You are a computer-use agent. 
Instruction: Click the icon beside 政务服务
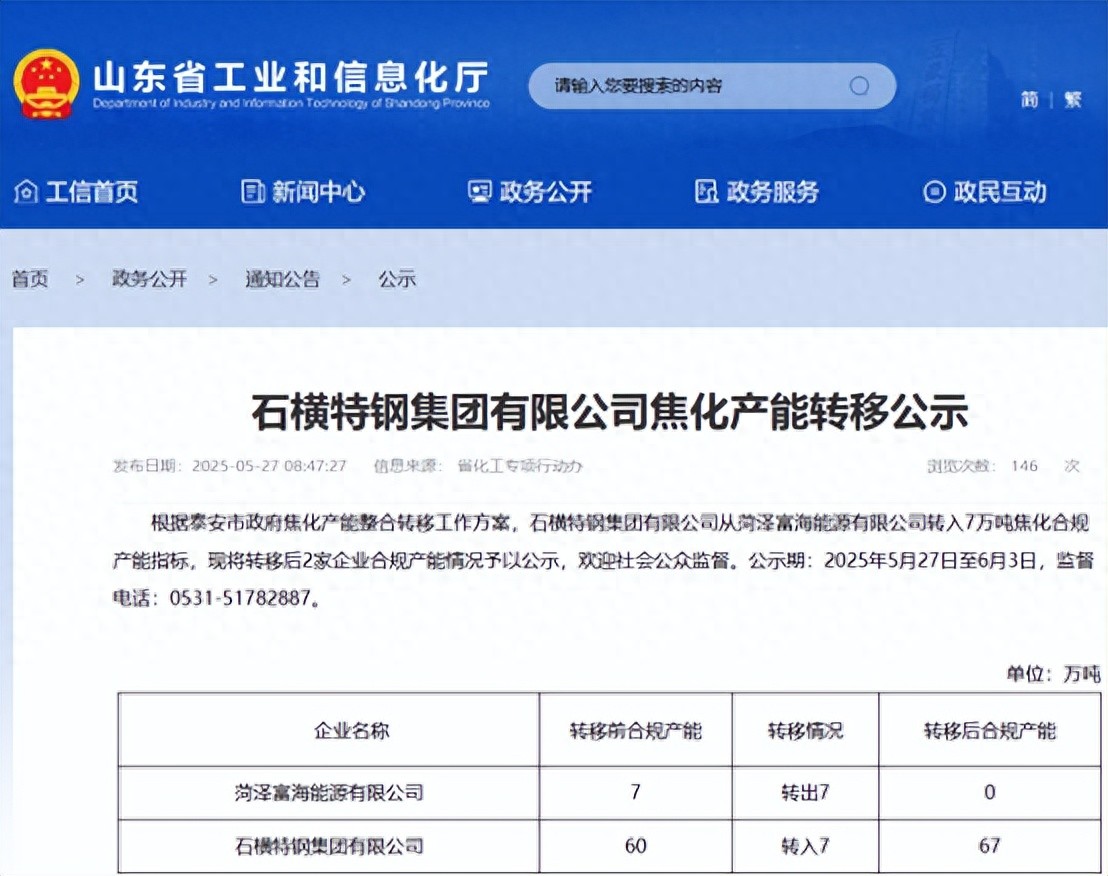tap(706, 191)
